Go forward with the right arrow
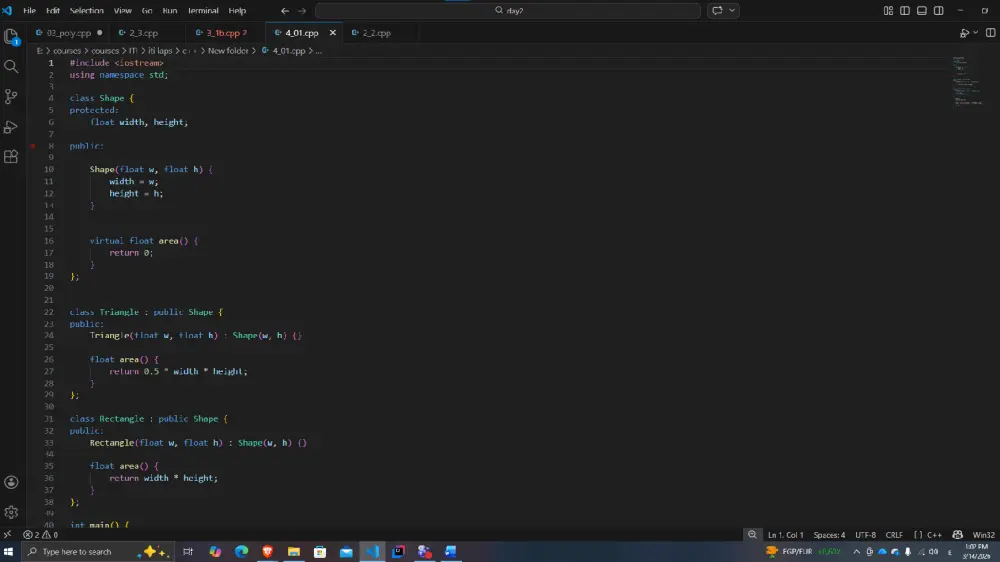 point(302,11)
